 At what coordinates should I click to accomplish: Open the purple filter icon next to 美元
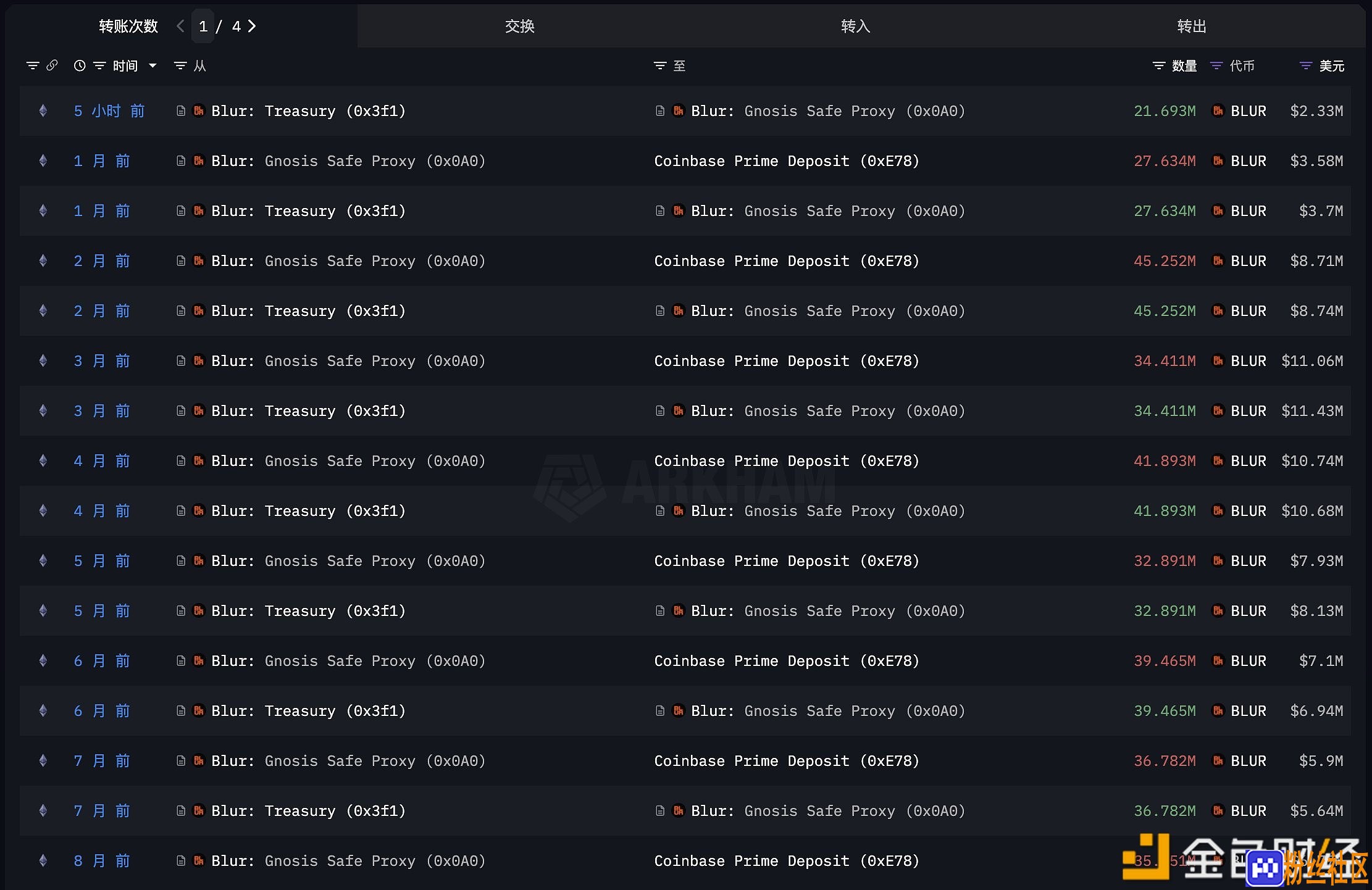1306,65
